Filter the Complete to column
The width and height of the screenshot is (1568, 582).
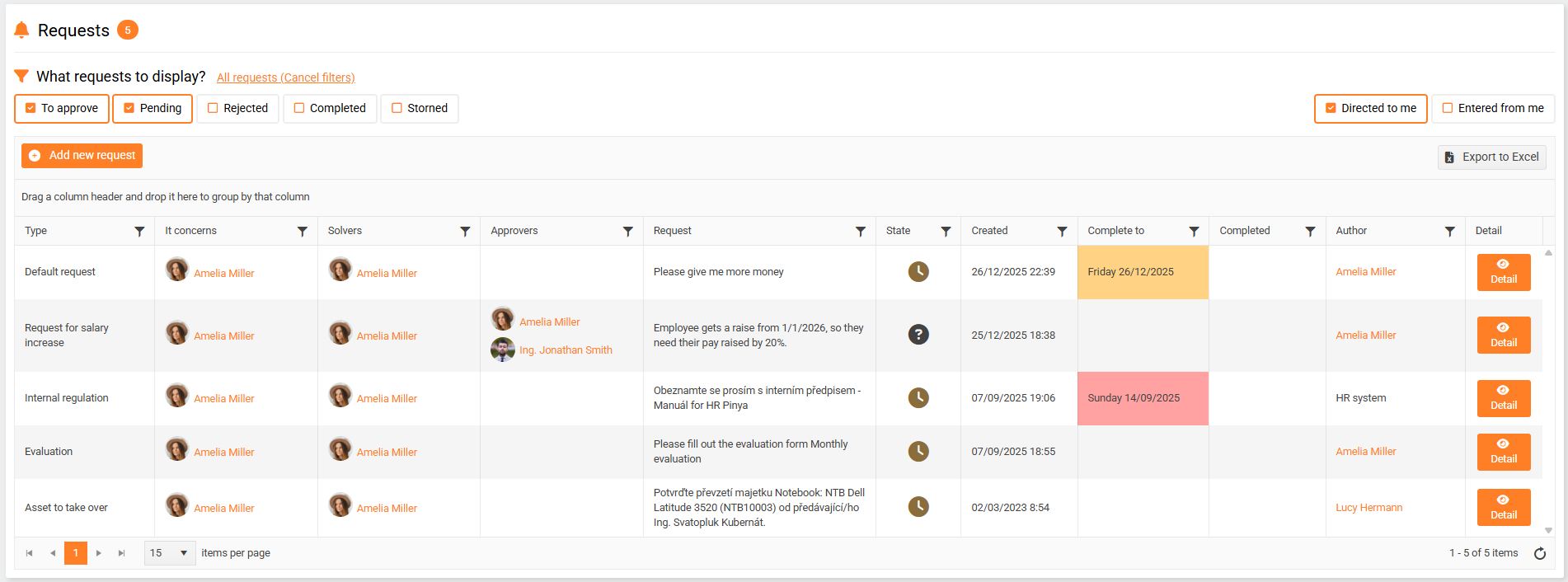click(1194, 232)
